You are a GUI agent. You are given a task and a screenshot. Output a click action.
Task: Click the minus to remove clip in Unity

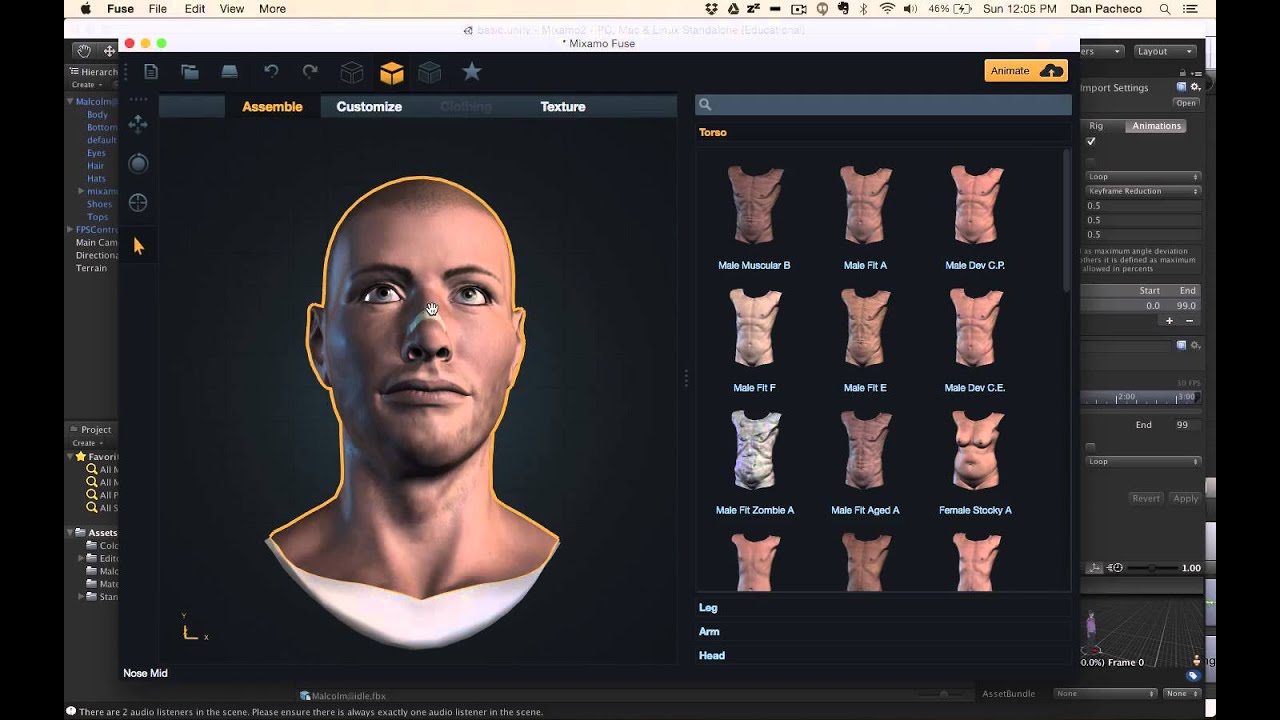click(x=1189, y=321)
